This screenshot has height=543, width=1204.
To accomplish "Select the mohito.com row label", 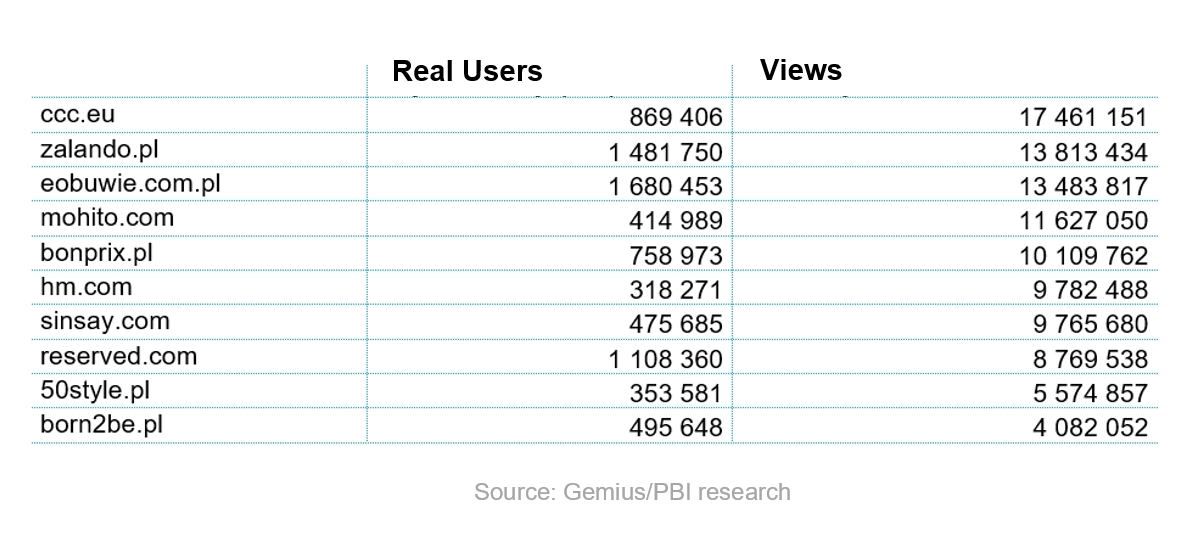I will tap(107, 218).
